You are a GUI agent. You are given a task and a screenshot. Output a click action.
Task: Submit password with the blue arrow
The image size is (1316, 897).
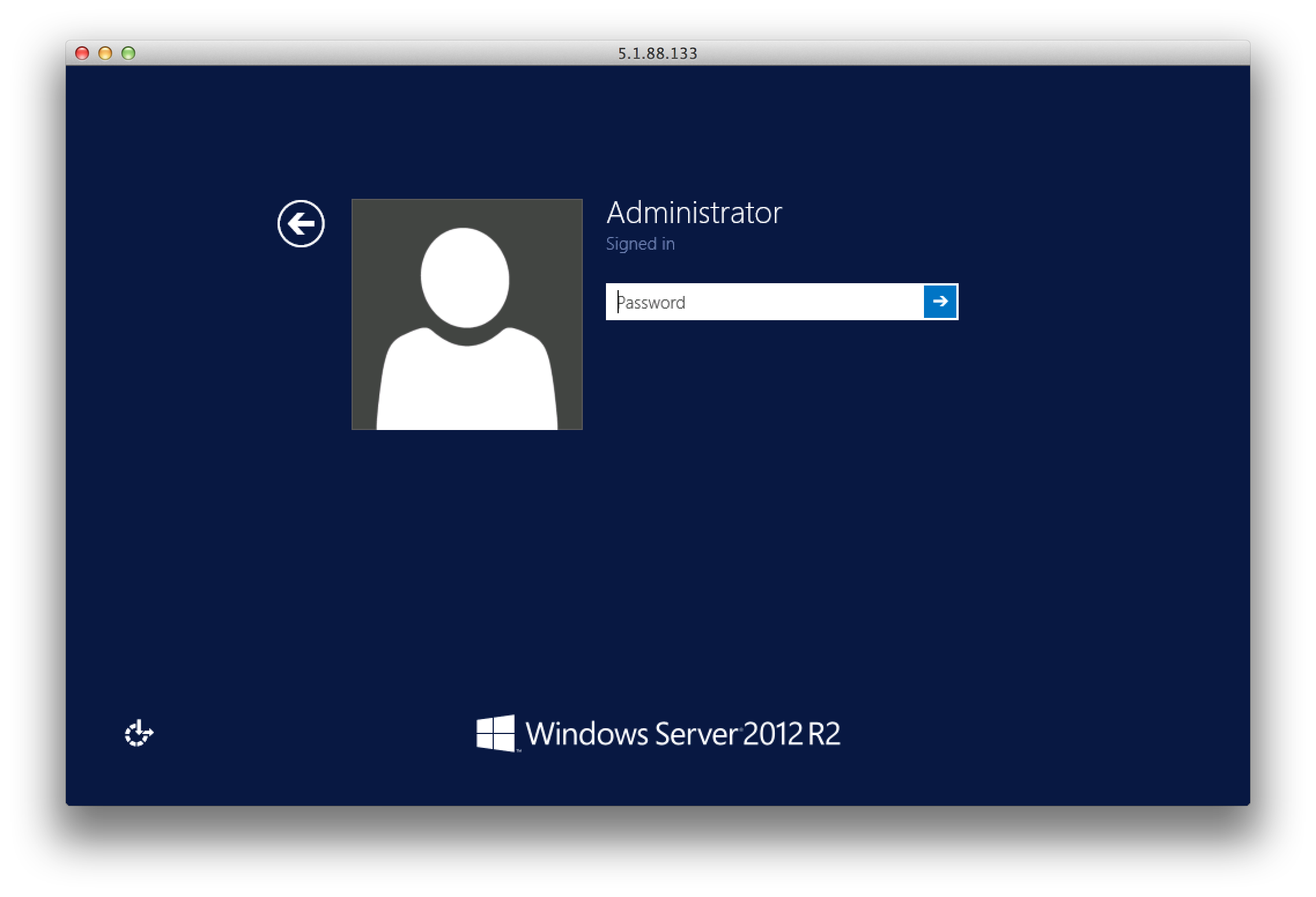coord(940,301)
